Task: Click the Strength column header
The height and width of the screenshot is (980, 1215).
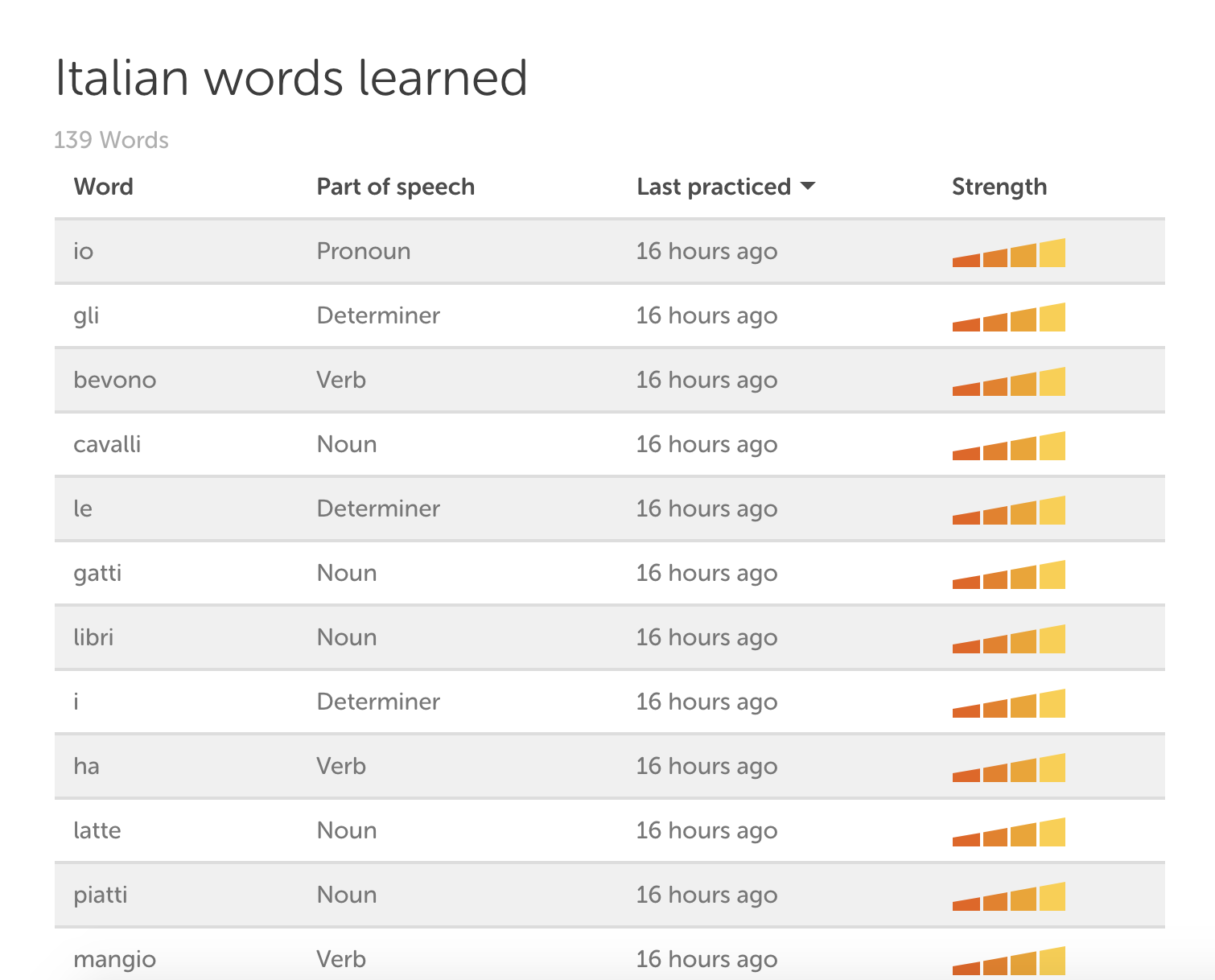Action: pyautogui.click(x=999, y=187)
